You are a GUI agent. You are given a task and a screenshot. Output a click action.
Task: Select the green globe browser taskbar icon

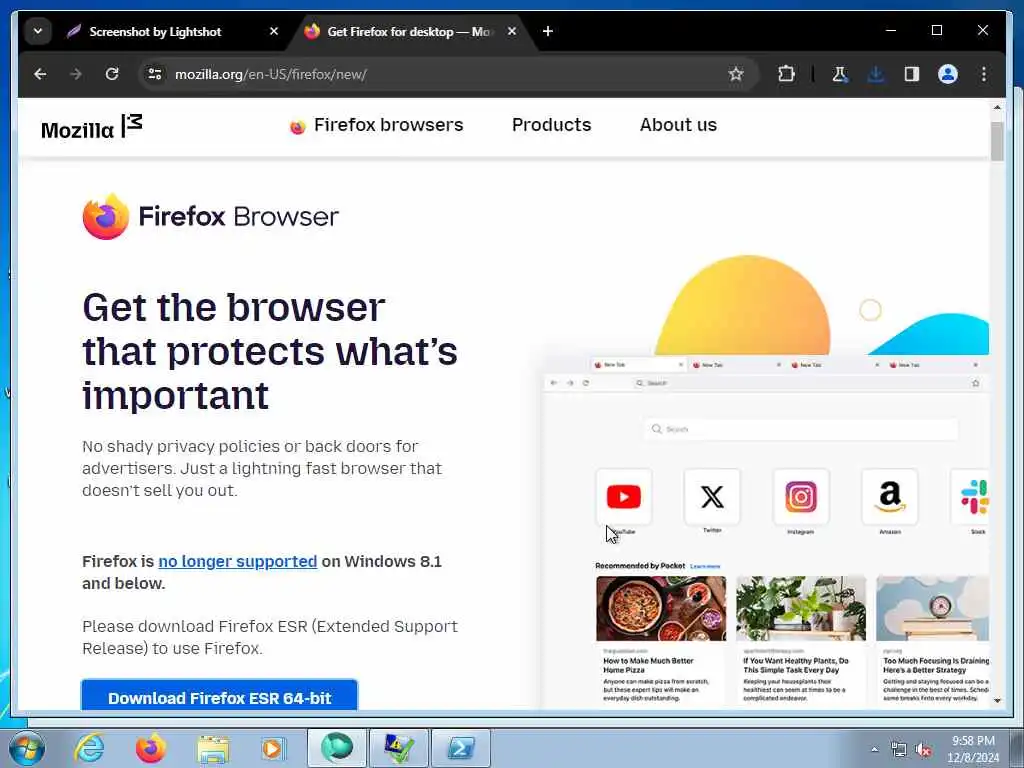coord(336,748)
